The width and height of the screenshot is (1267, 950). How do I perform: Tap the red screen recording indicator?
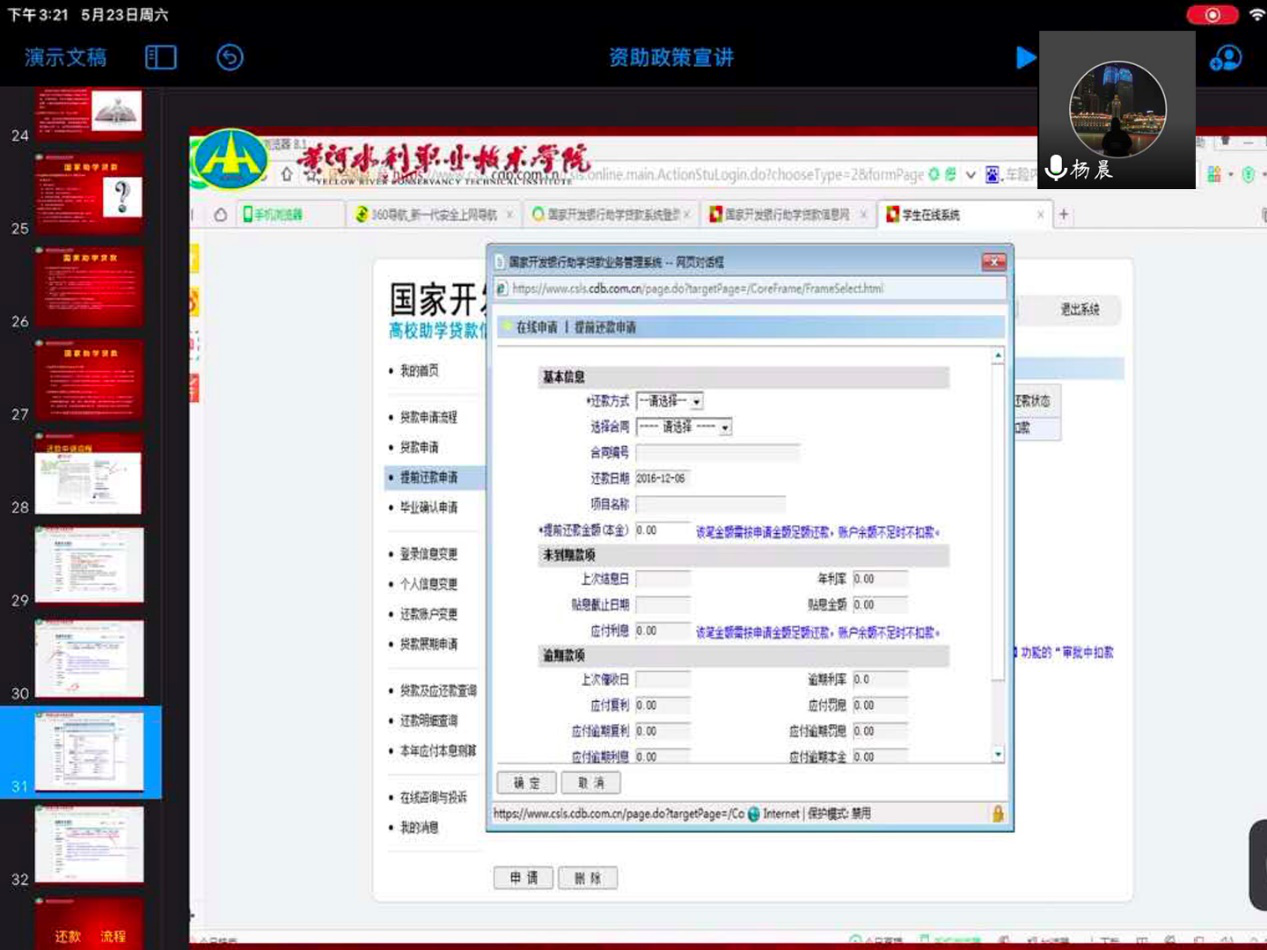1212,15
